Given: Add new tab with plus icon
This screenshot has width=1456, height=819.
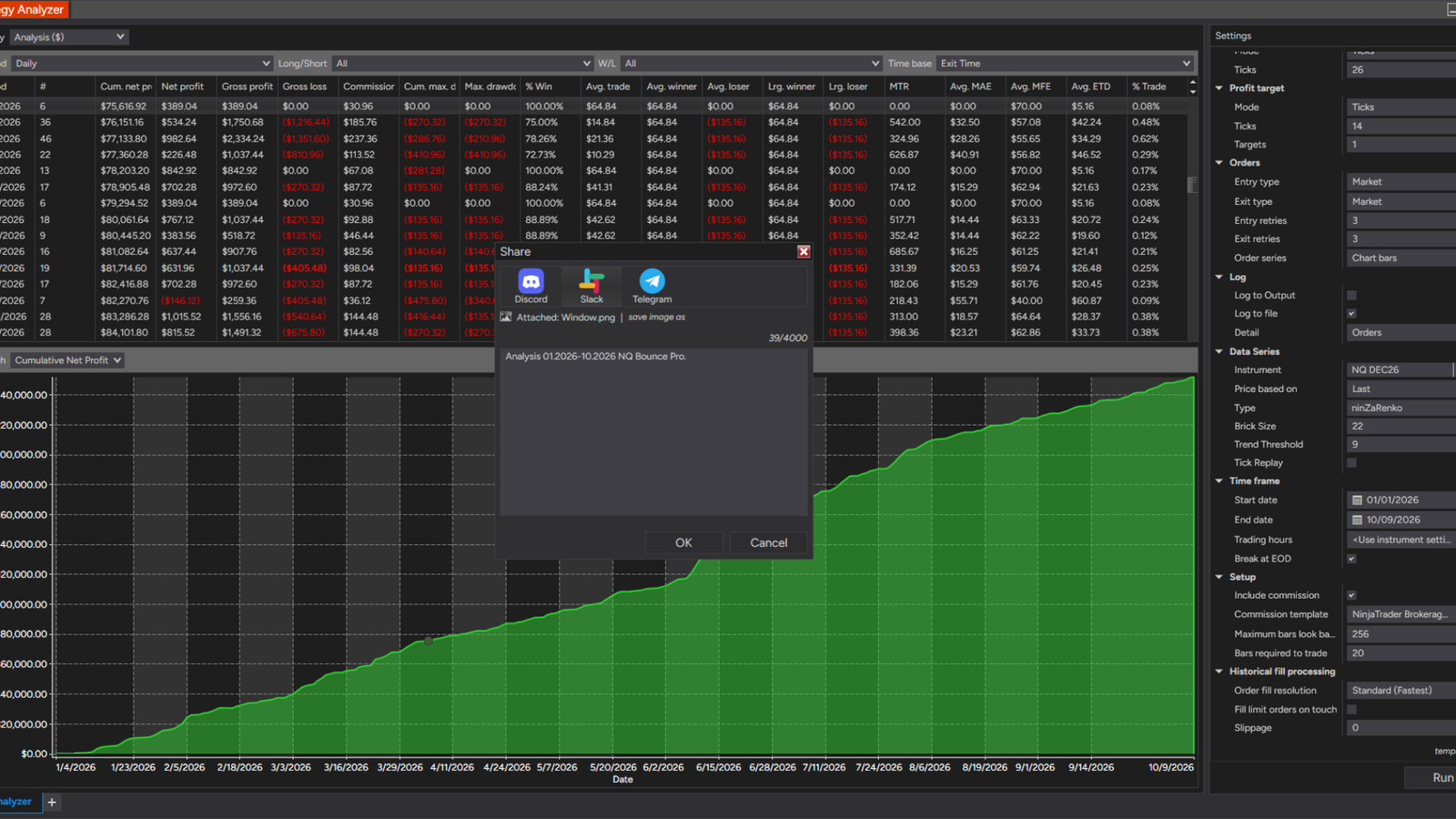Looking at the screenshot, I should pyautogui.click(x=52, y=803).
